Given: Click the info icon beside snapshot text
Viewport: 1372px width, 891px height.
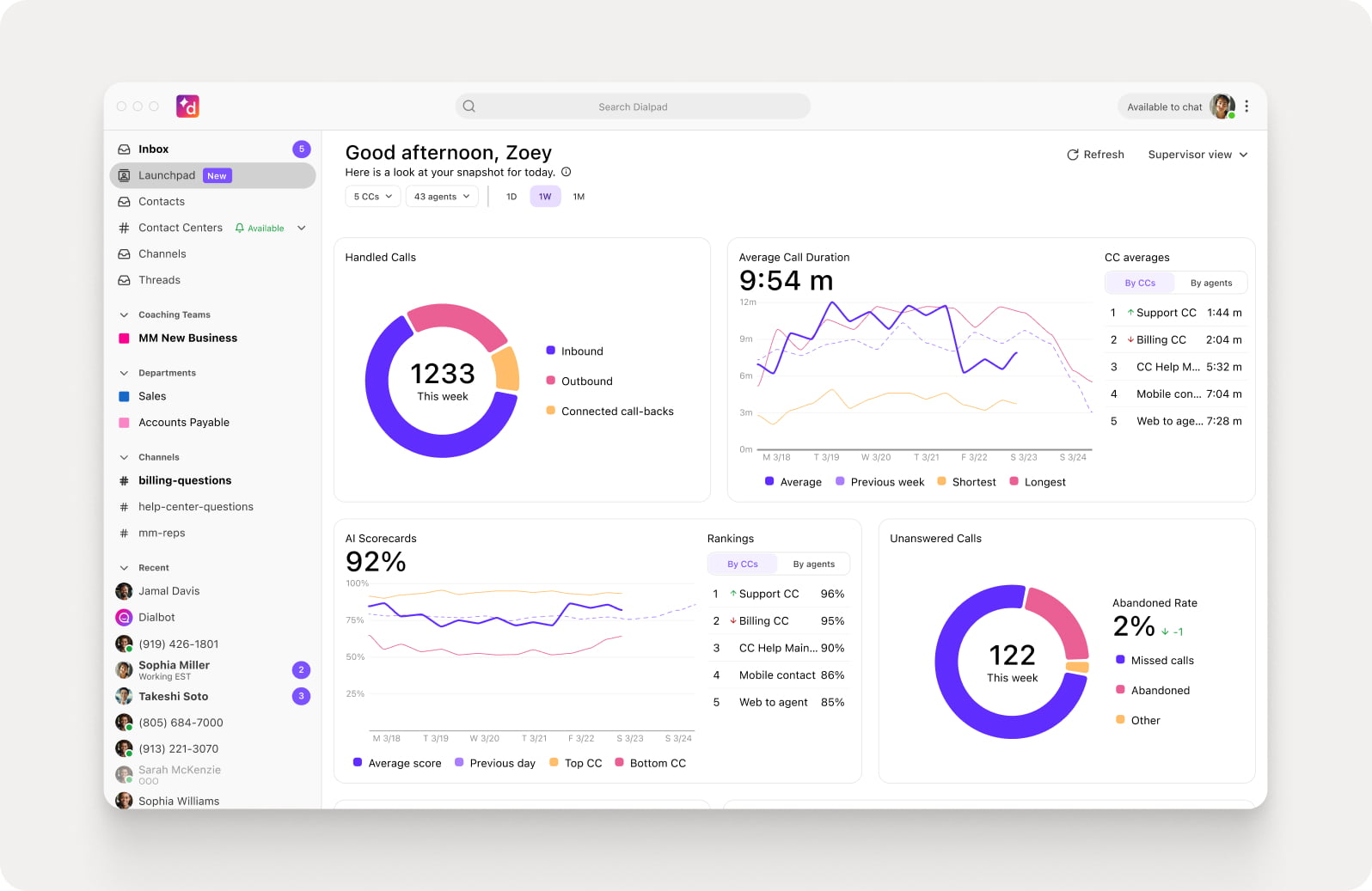Looking at the screenshot, I should pos(566,172).
